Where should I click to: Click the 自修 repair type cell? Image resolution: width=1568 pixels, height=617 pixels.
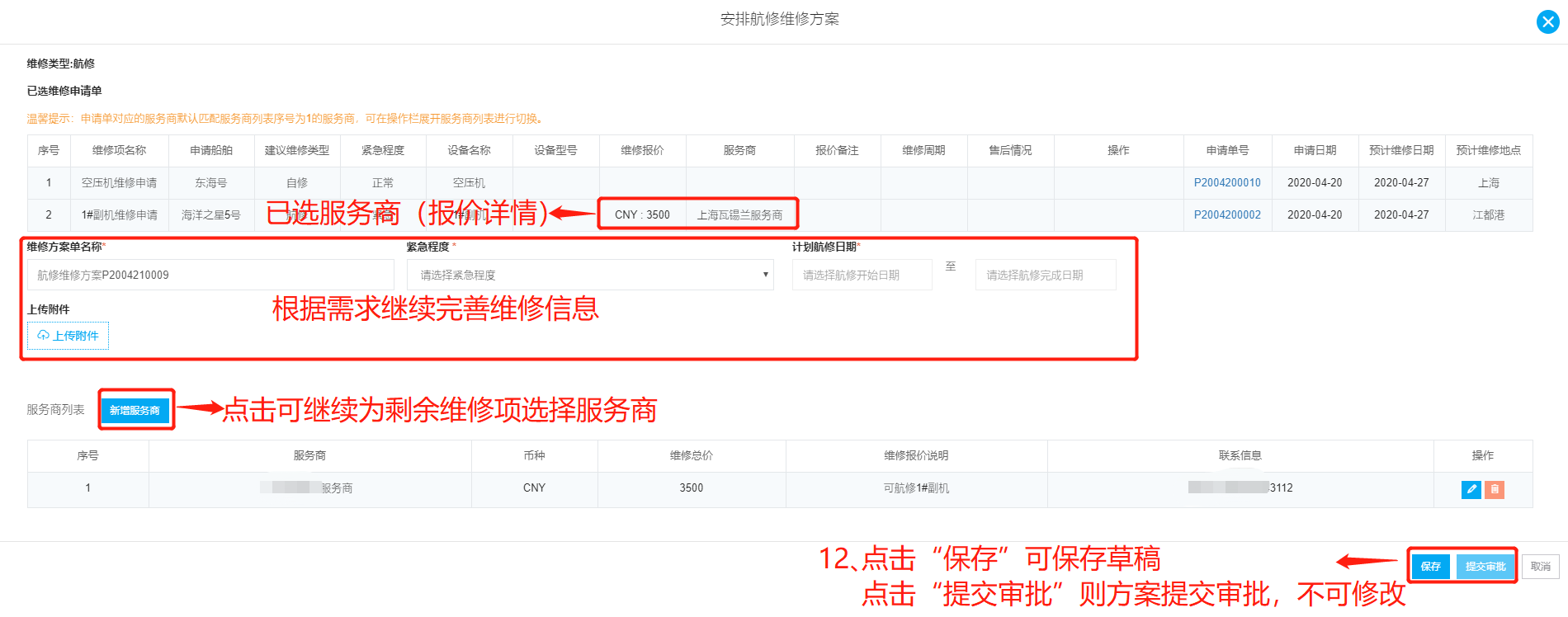coord(297,183)
